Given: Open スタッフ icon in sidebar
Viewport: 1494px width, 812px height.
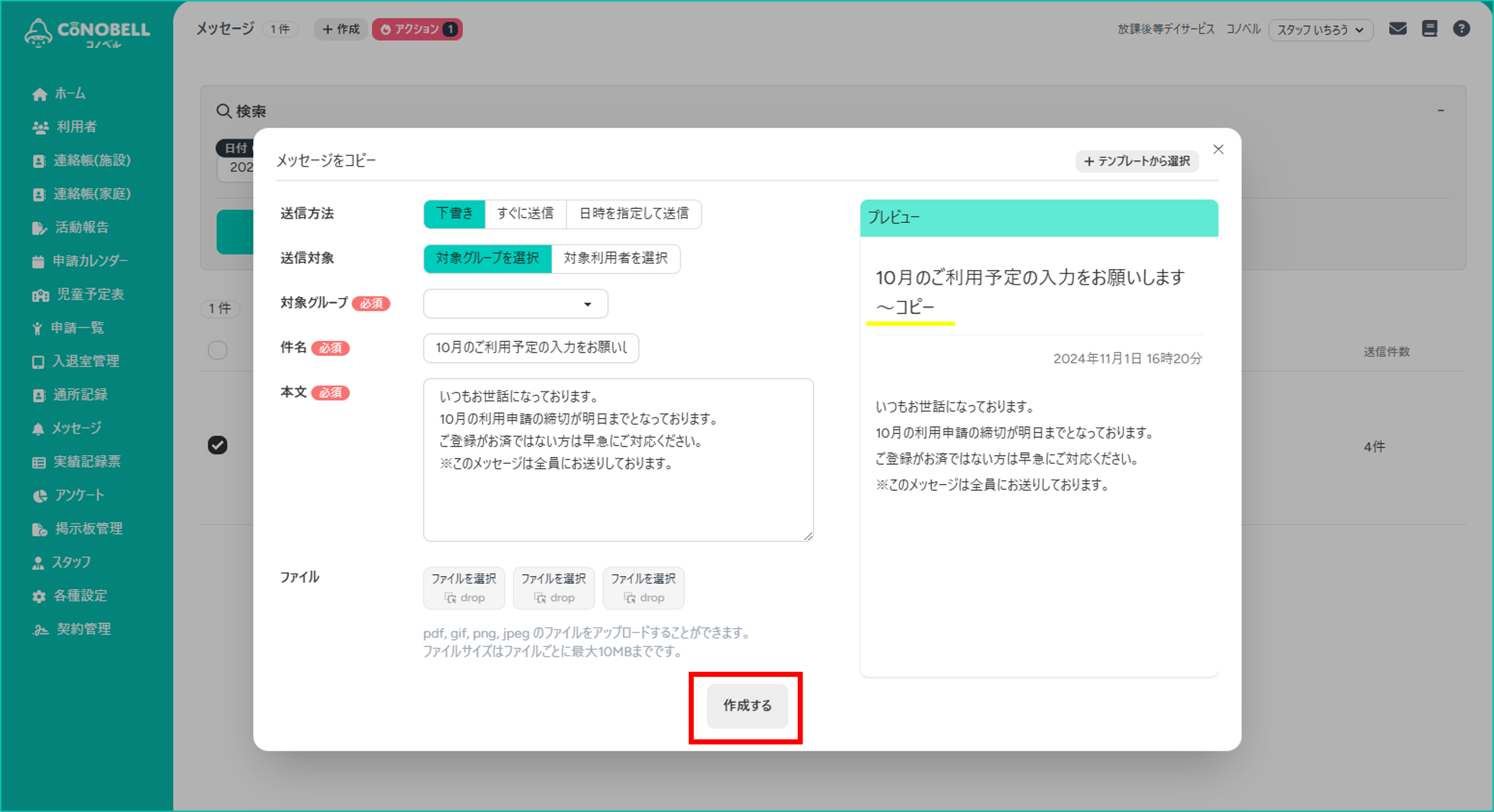Looking at the screenshot, I should [x=38, y=563].
